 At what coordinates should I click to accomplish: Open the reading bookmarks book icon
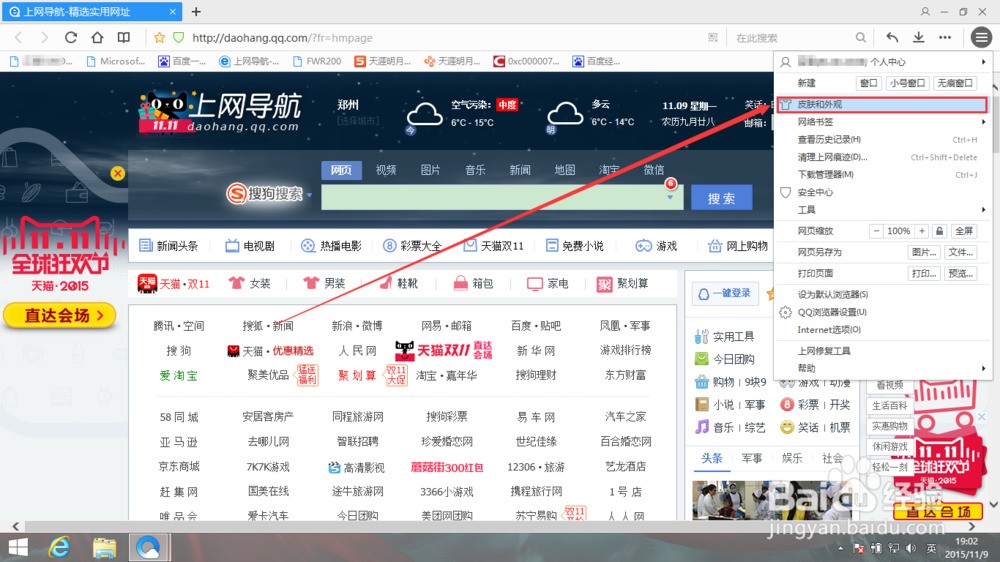tap(124, 38)
